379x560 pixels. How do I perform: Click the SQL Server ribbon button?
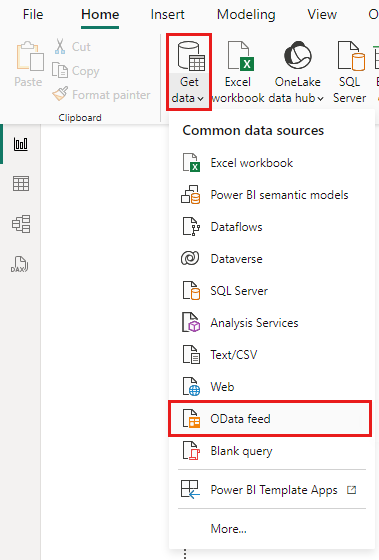click(350, 72)
